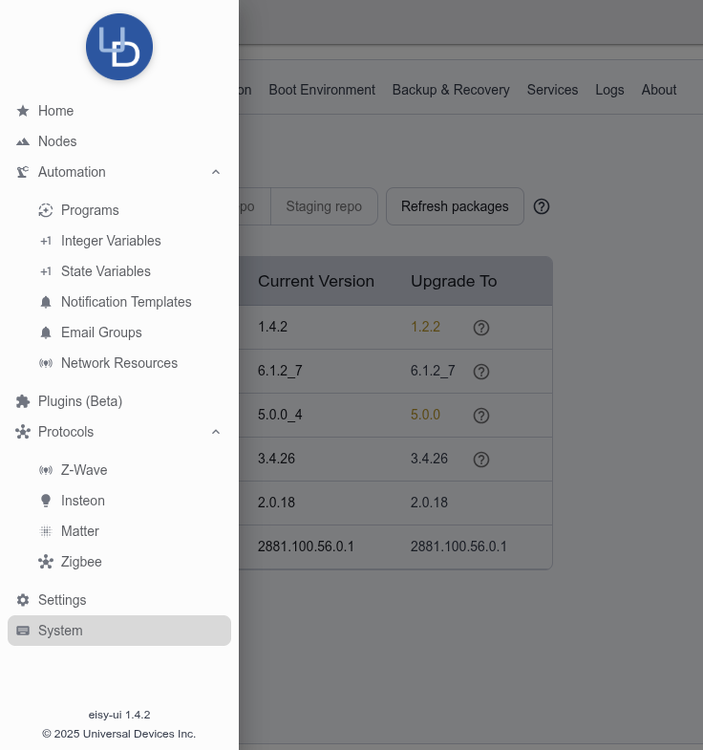Click the Automation robot arm icon

pos(23,172)
